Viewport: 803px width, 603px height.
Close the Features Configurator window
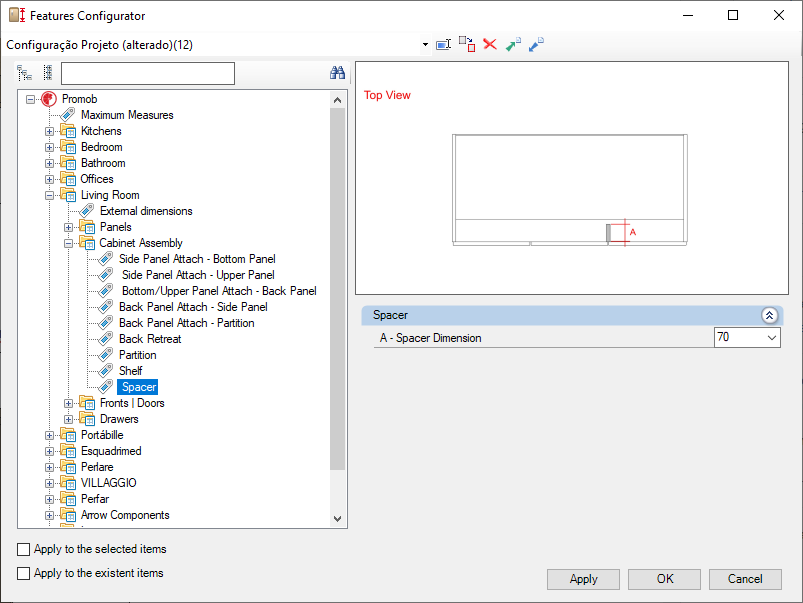pyautogui.click(x=778, y=15)
